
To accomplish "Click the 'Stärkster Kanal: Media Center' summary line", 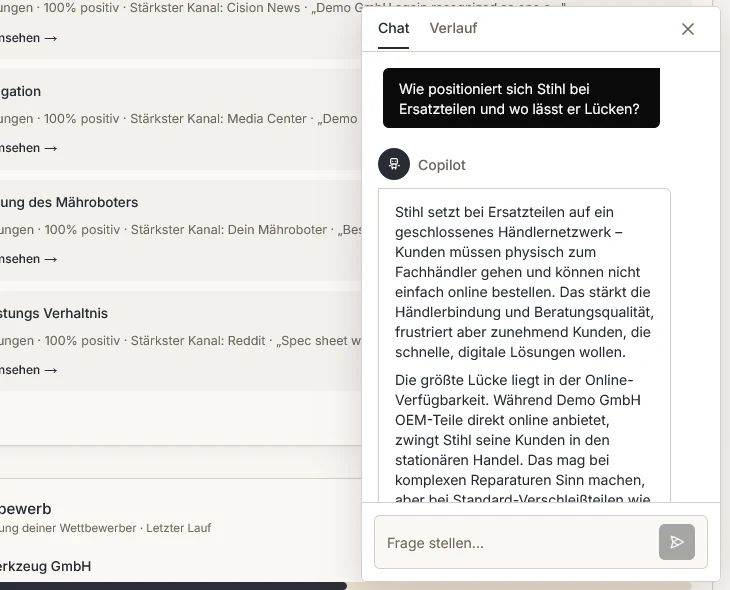I will (x=181, y=119).
